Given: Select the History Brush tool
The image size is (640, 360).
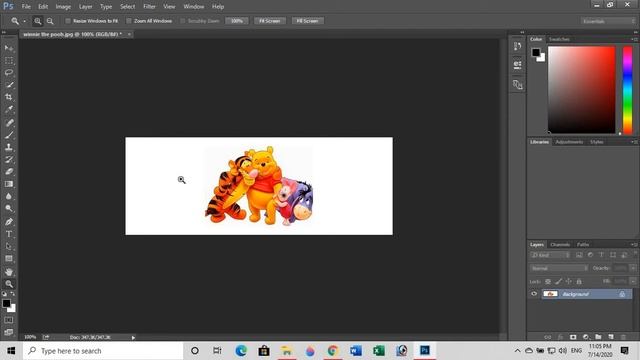Looking at the screenshot, I should pyautogui.click(x=9, y=159).
